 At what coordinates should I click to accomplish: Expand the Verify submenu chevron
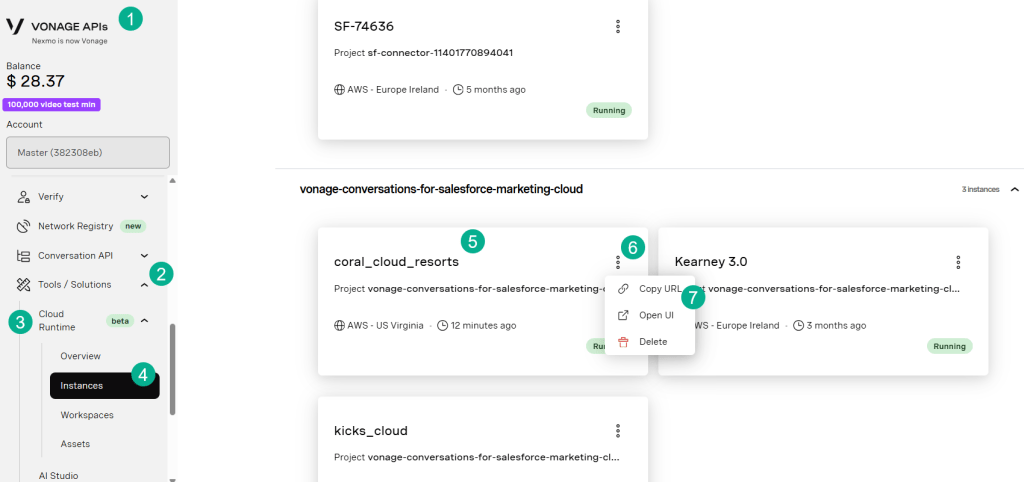144,197
